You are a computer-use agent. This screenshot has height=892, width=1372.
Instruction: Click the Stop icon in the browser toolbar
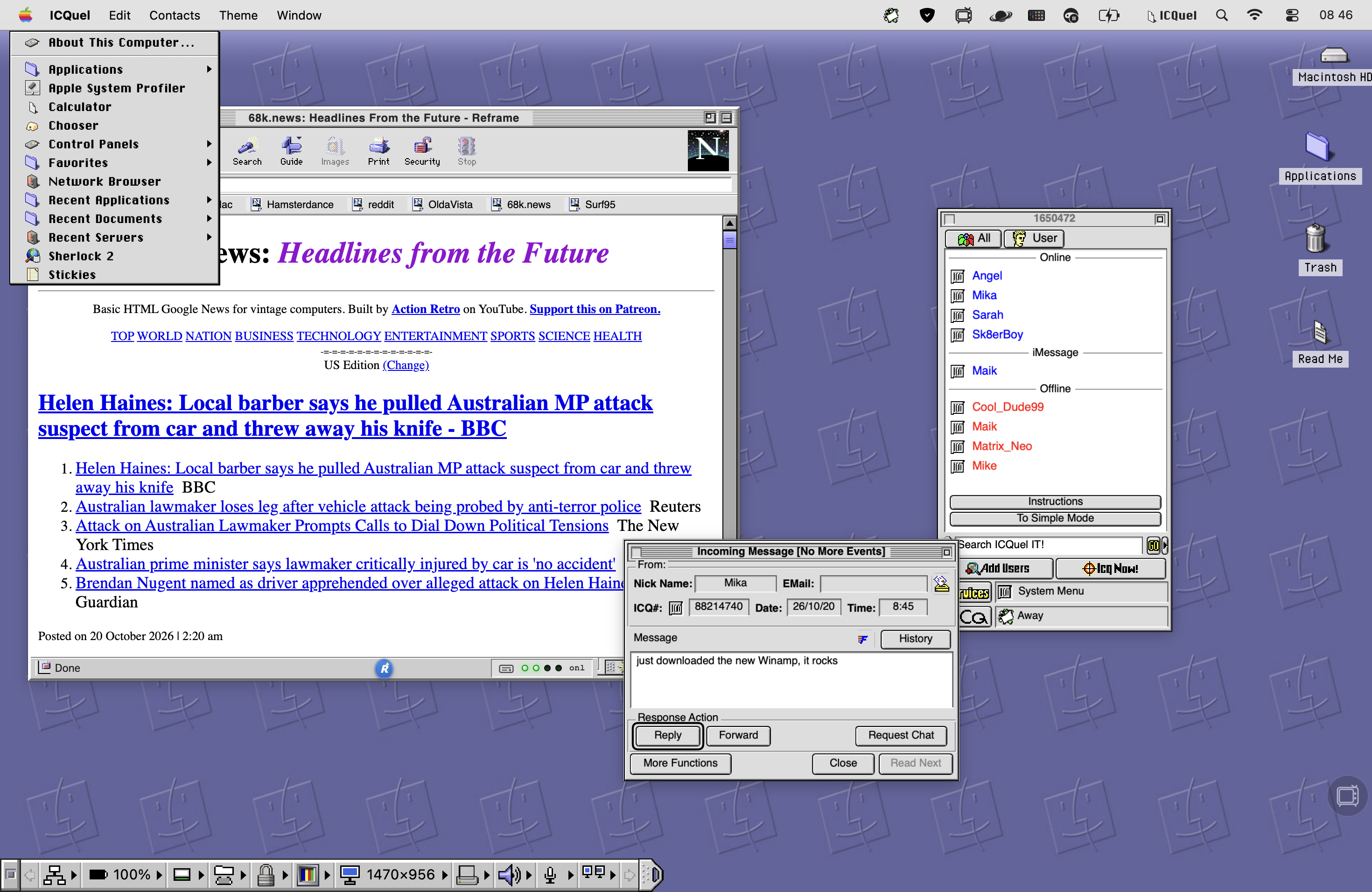tap(466, 152)
